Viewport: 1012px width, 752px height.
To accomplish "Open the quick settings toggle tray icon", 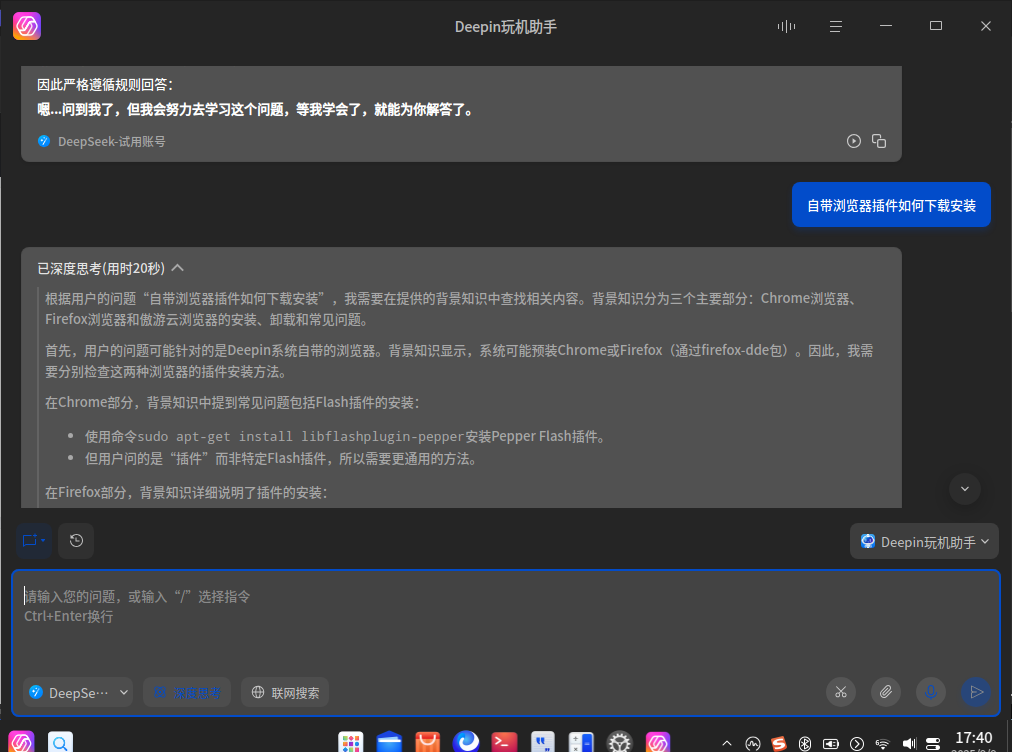I will click(x=933, y=744).
